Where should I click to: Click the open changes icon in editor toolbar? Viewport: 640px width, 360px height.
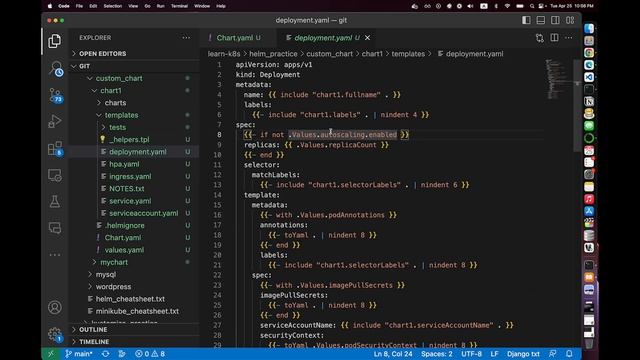540,38
